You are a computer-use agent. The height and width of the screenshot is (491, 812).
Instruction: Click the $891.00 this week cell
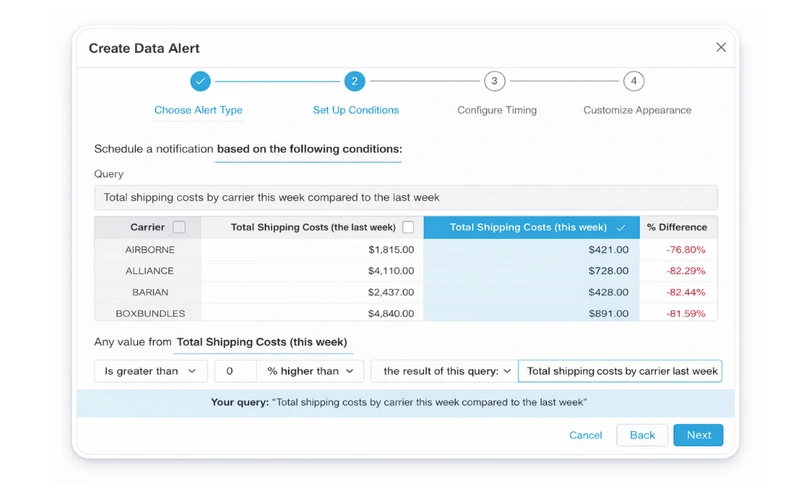tap(608, 313)
